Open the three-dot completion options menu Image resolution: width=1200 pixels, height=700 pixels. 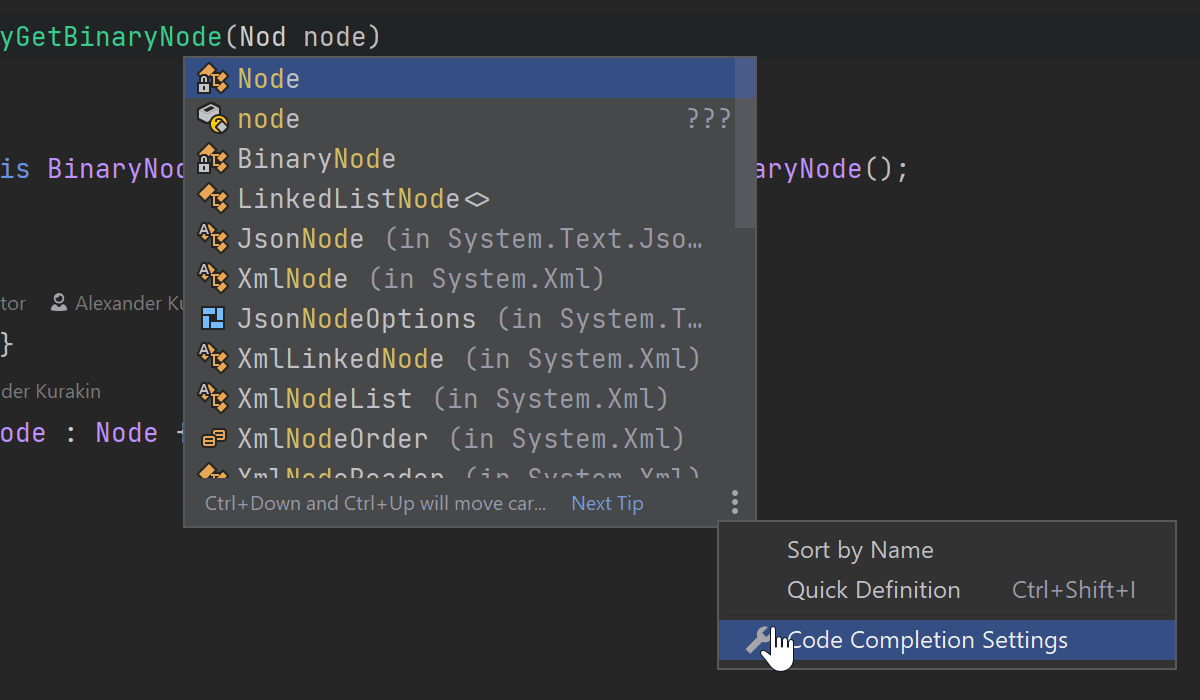(735, 502)
